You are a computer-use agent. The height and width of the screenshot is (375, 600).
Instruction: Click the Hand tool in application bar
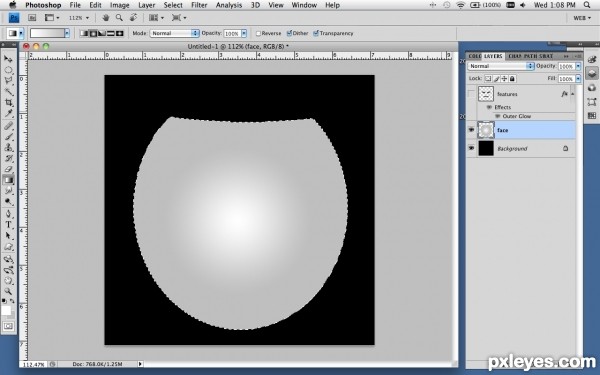pyautogui.click(x=106, y=18)
